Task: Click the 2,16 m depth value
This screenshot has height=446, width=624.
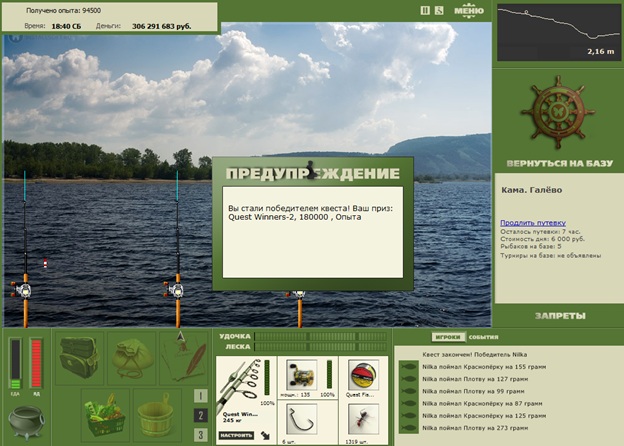Action: tap(601, 51)
